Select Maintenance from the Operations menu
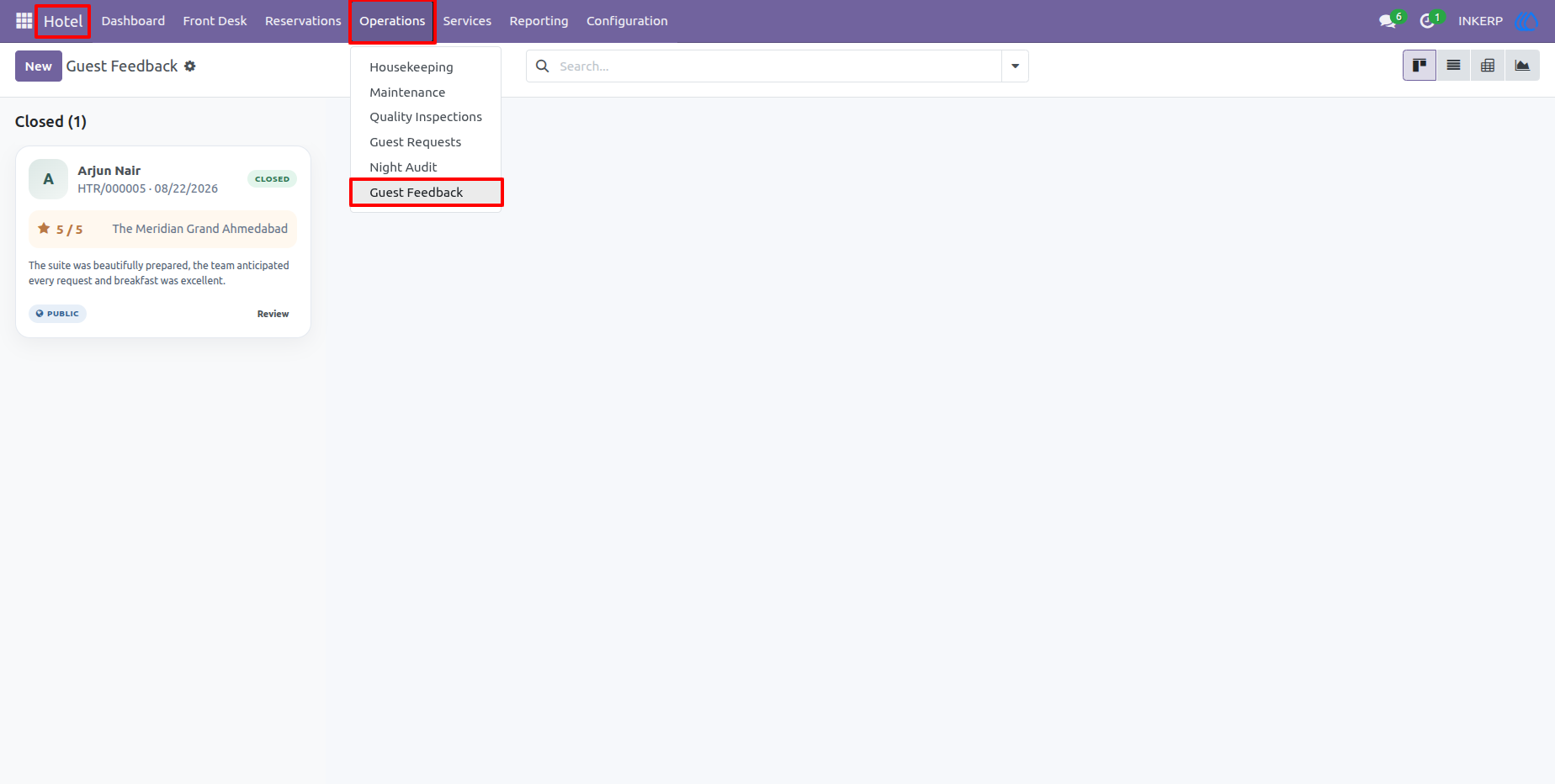This screenshot has height=784, width=1555. click(x=407, y=93)
